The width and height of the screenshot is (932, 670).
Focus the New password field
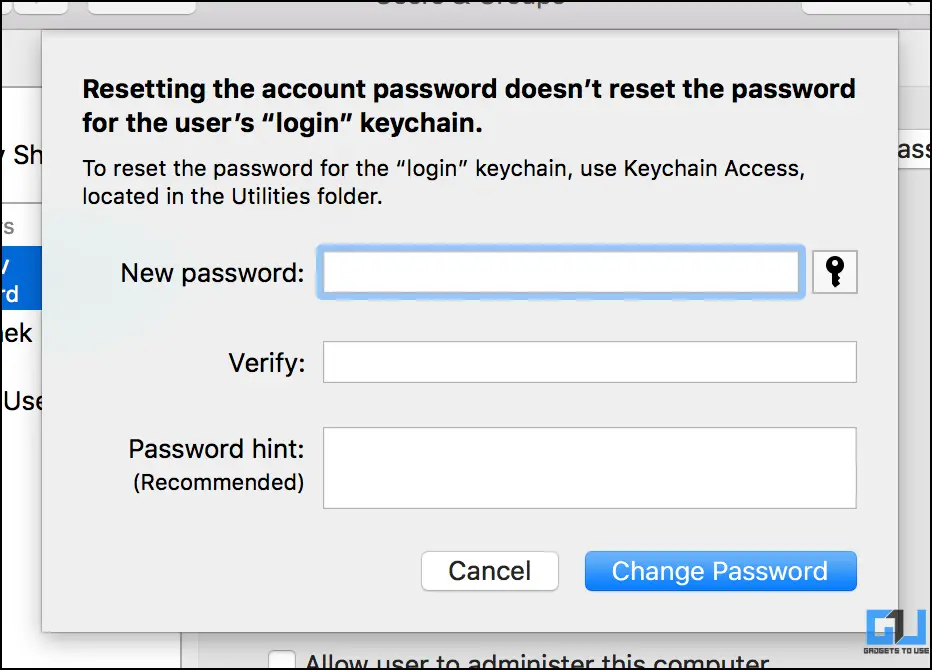pos(561,272)
